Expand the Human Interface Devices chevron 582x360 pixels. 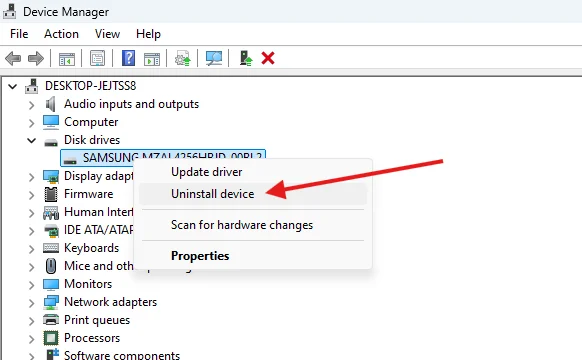pyautogui.click(x=32, y=213)
